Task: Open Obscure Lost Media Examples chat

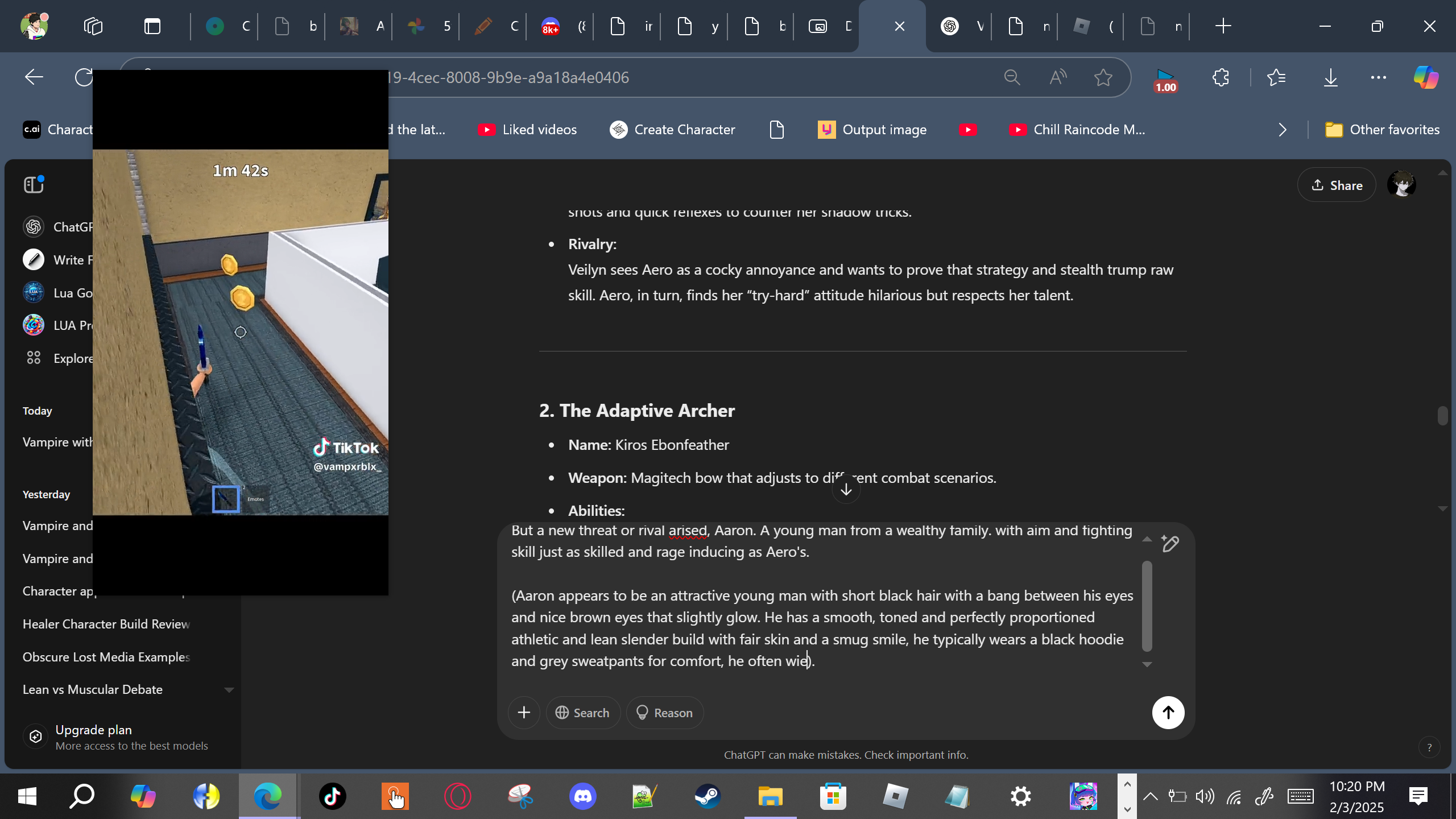Action: [106, 657]
